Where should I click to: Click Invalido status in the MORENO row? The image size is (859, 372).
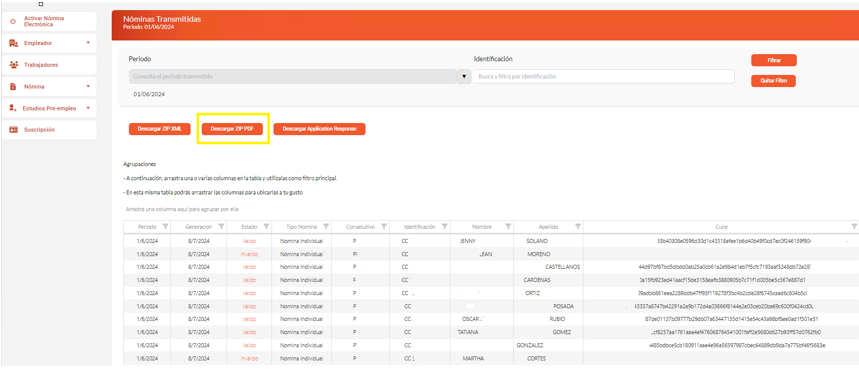tap(249, 254)
